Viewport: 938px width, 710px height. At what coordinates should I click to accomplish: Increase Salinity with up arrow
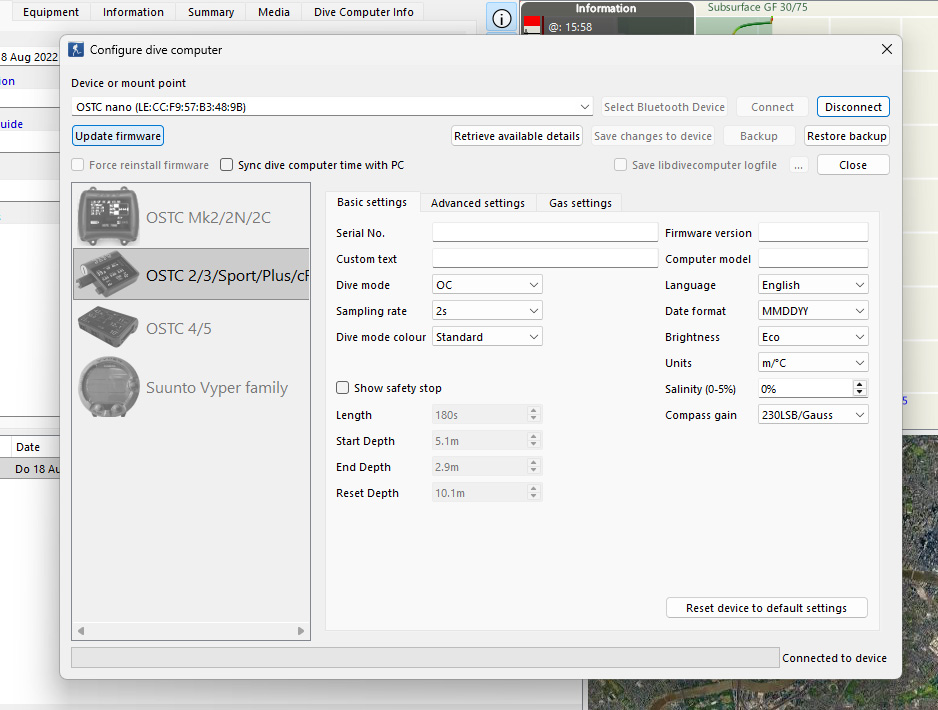[860, 385]
